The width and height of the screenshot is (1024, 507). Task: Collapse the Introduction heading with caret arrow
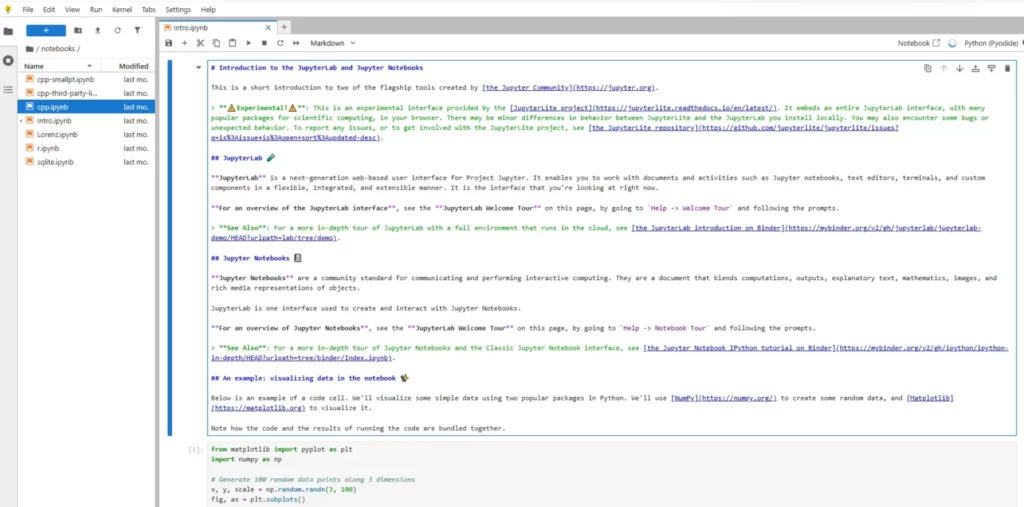click(199, 68)
